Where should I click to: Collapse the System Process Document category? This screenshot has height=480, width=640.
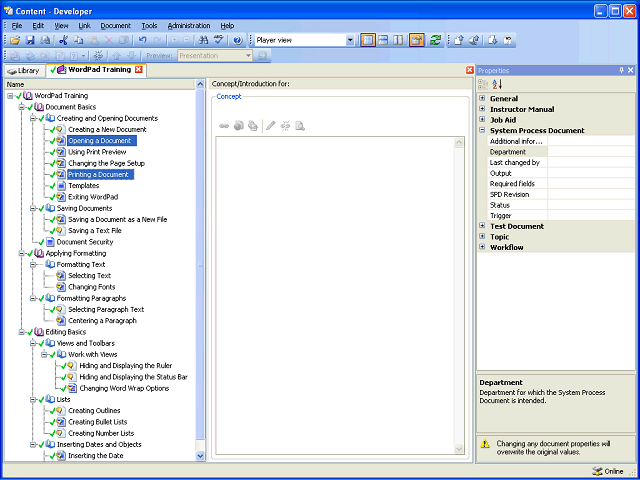point(482,130)
